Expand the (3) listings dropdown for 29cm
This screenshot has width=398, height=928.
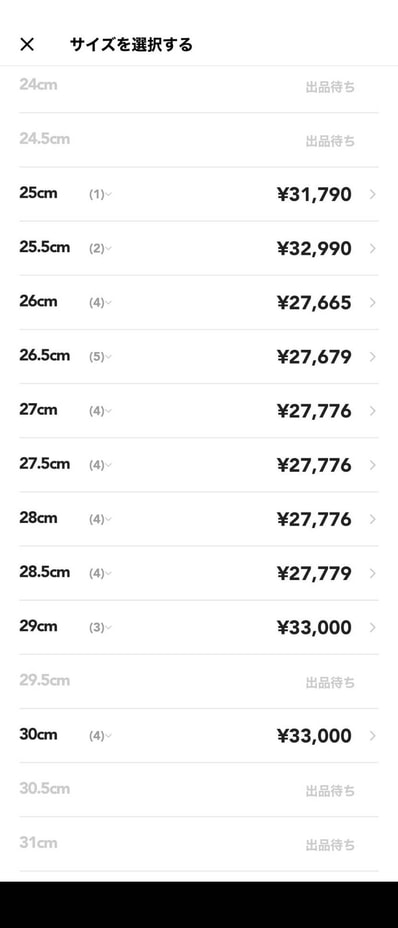click(x=100, y=627)
